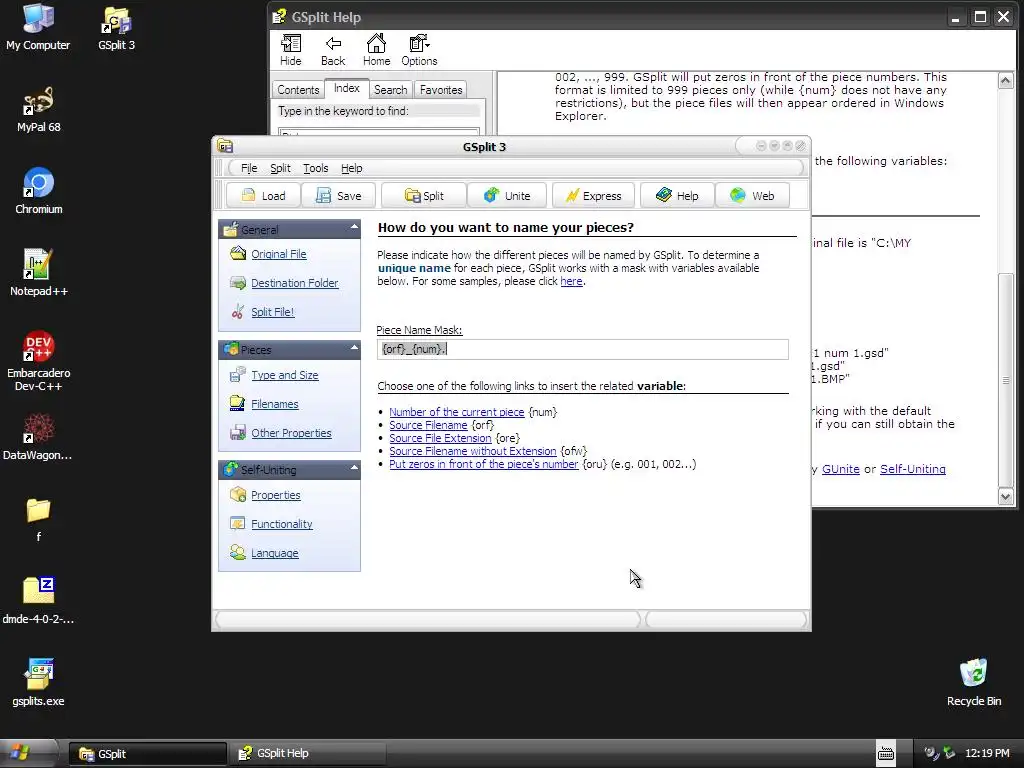Click the Split File! link
The width and height of the screenshot is (1024, 768).
[x=273, y=312]
